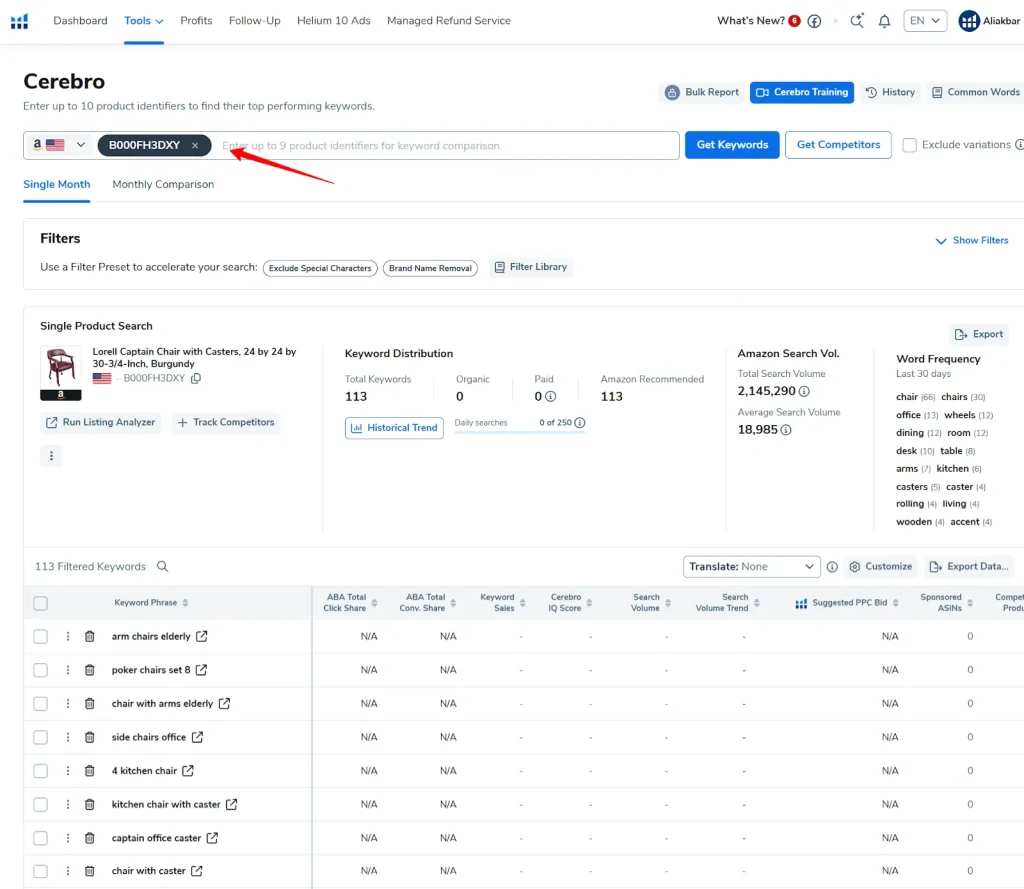Click Run Listing Analyzer
The width and height of the screenshot is (1024, 889).
click(x=101, y=423)
